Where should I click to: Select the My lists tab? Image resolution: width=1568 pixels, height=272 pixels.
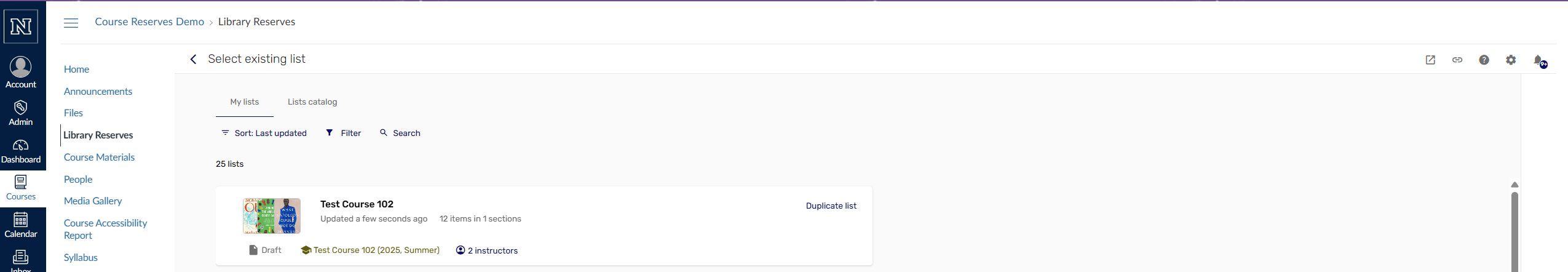coord(244,102)
